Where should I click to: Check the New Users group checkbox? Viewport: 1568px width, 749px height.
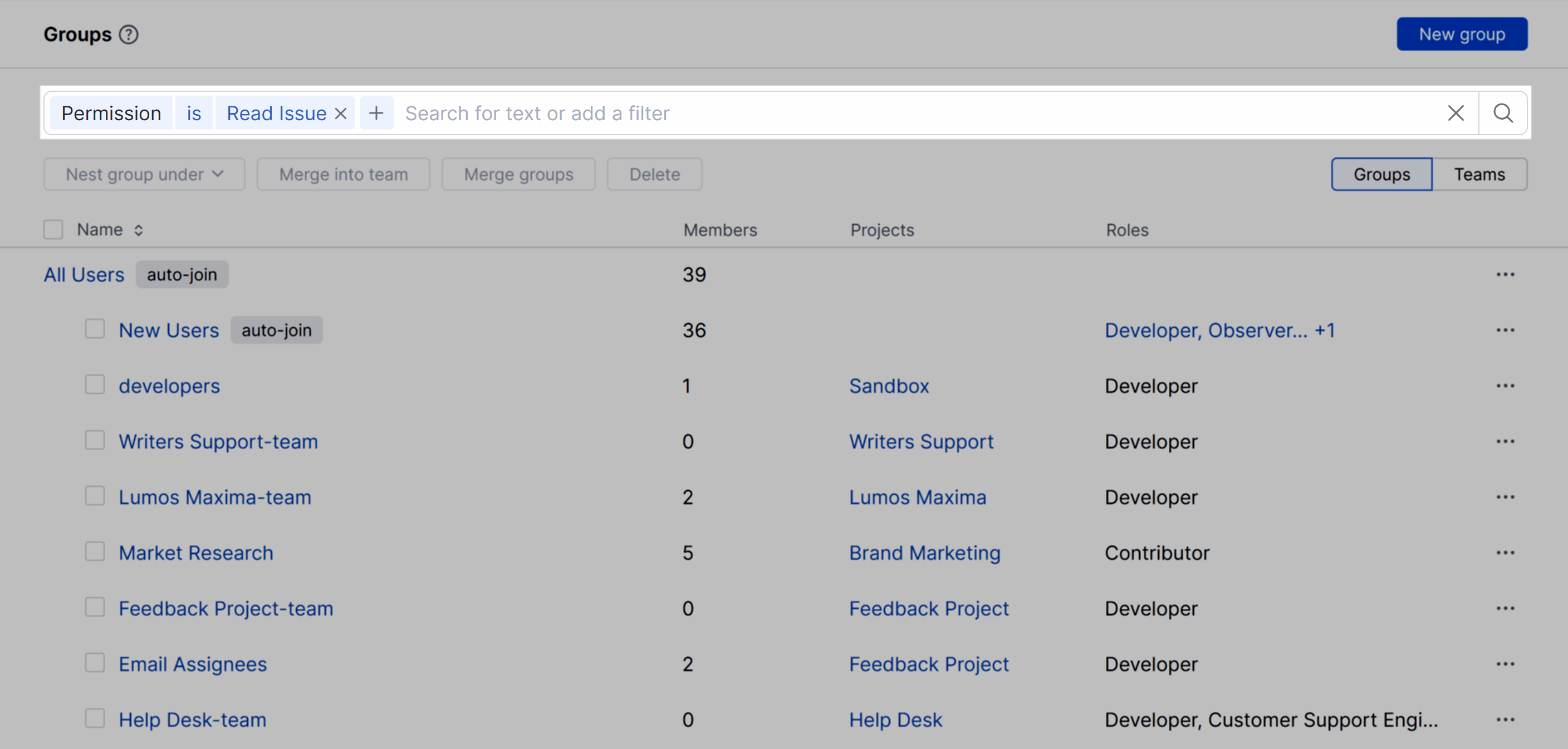[95, 328]
